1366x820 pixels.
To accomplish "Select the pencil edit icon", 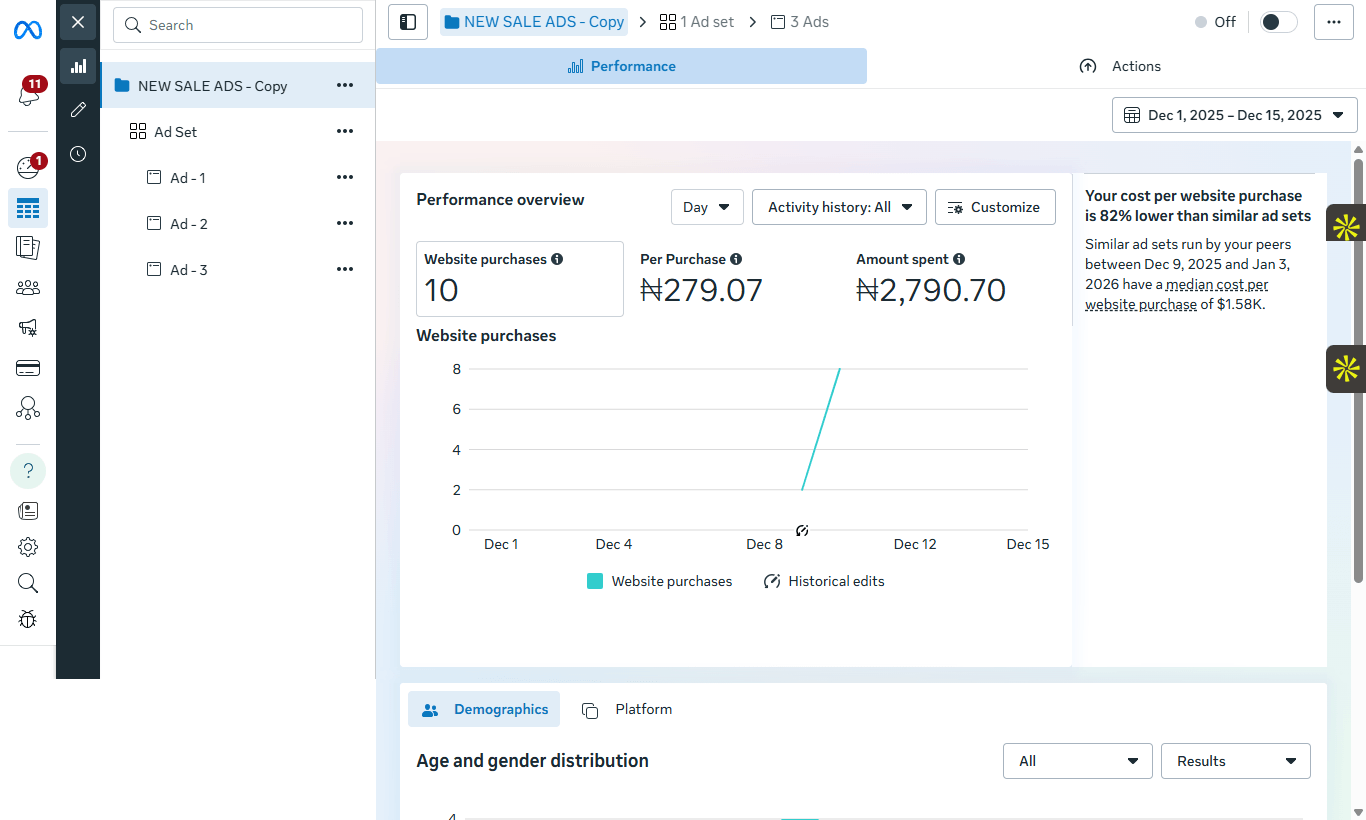I will tap(78, 110).
